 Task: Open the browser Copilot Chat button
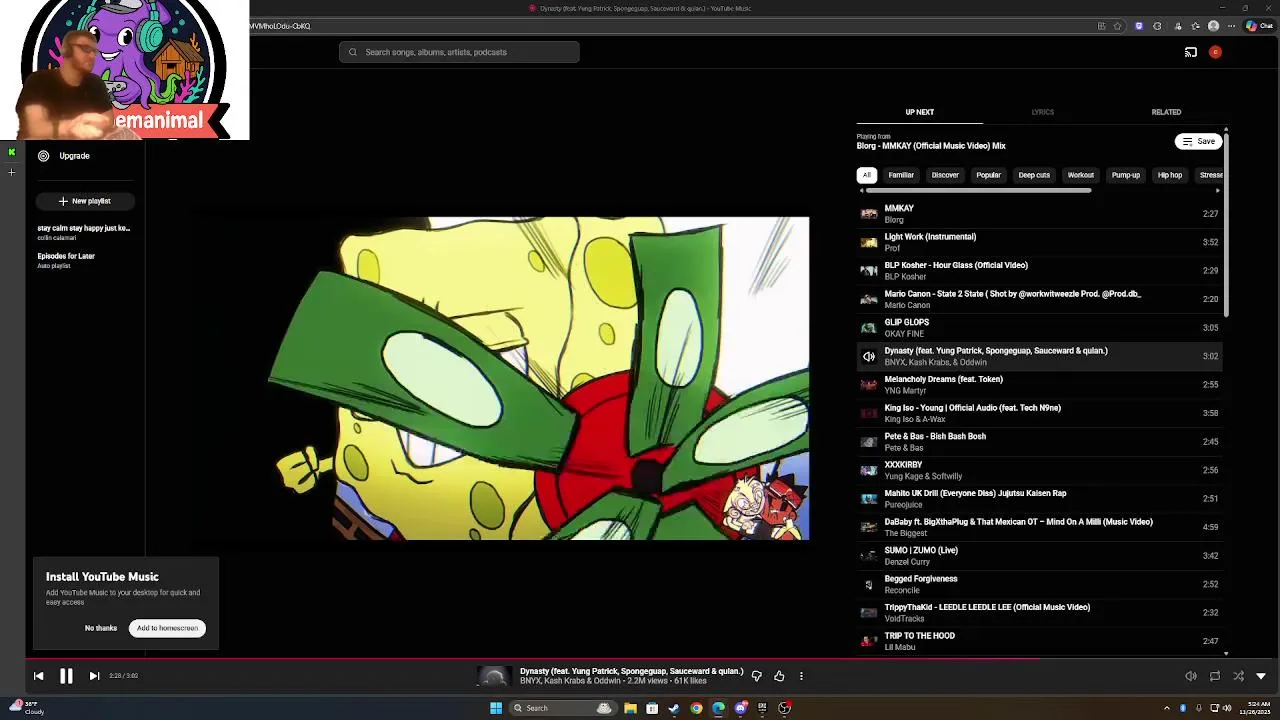[x=1259, y=26]
